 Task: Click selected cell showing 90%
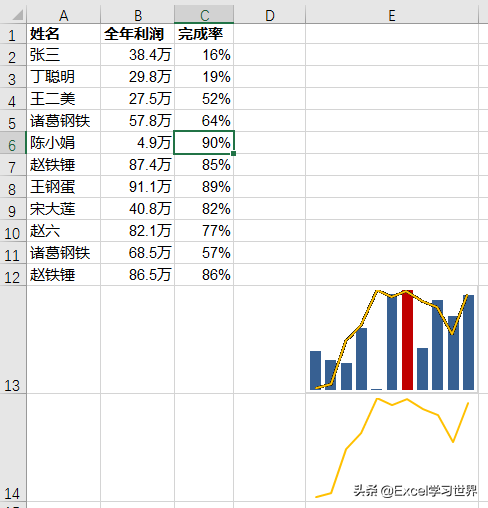click(204, 143)
